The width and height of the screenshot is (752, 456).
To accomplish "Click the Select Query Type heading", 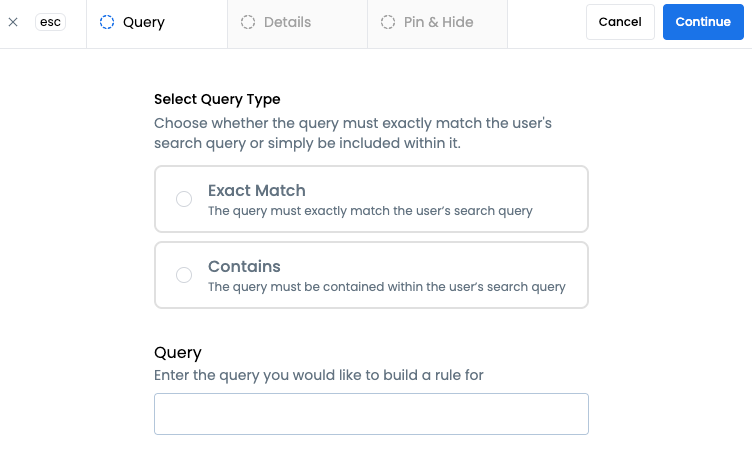I will (217, 99).
